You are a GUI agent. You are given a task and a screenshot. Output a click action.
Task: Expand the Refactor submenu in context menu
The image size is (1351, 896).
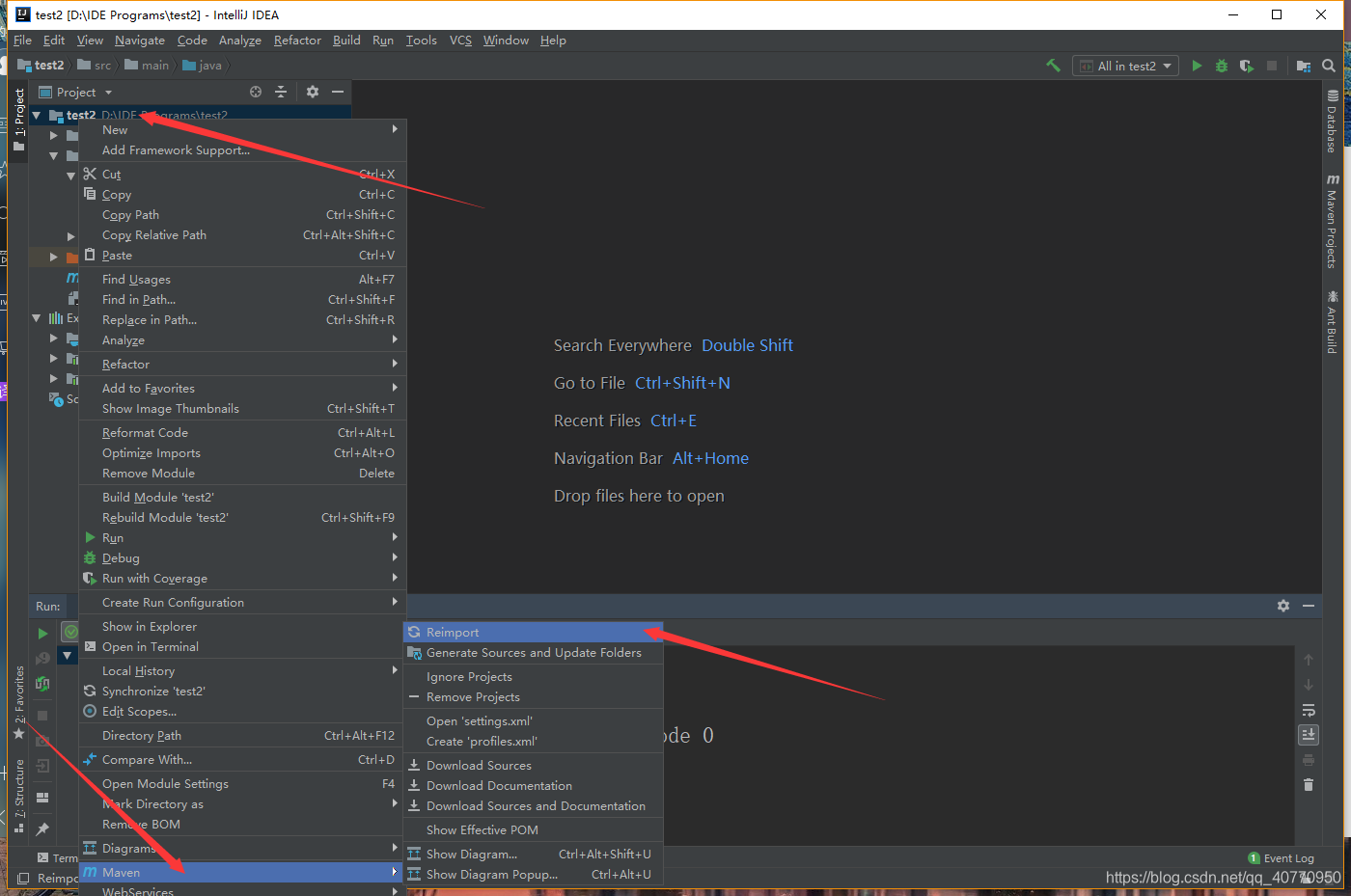[242, 365]
